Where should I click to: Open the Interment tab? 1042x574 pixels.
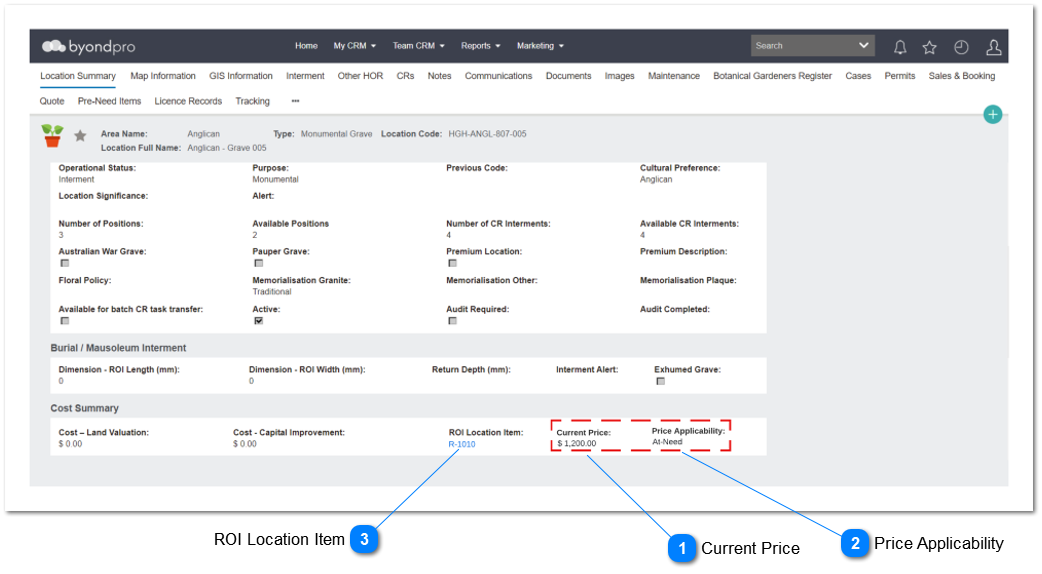click(x=305, y=76)
